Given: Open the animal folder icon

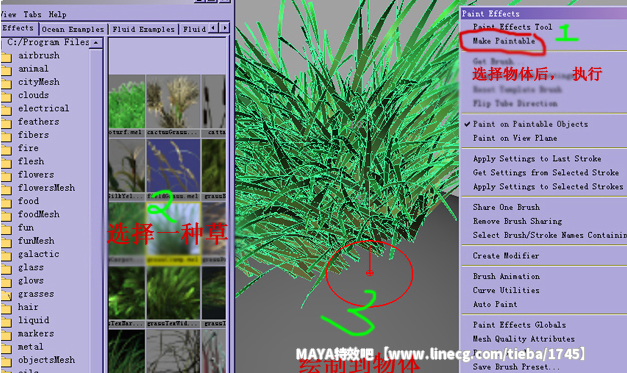Looking at the screenshot, I should point(6,70).
